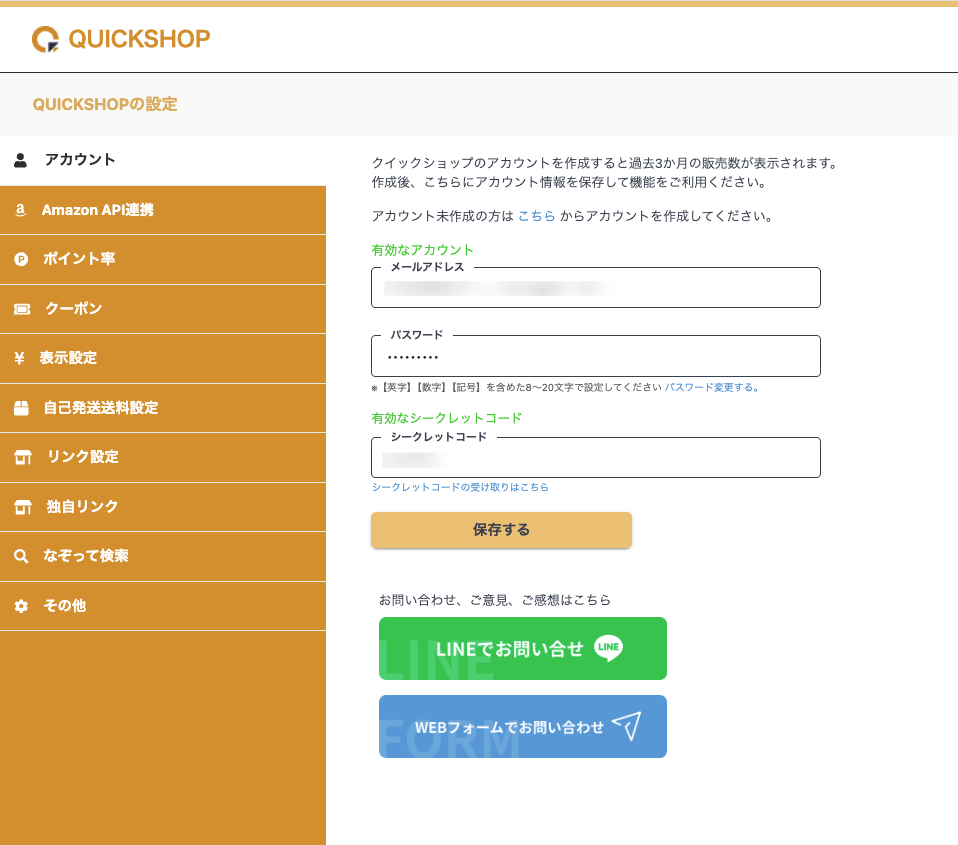Open シークレットコードの受け取りはこちら link
The height and width of the screenshot is (845, 958).
click(460, 487)
